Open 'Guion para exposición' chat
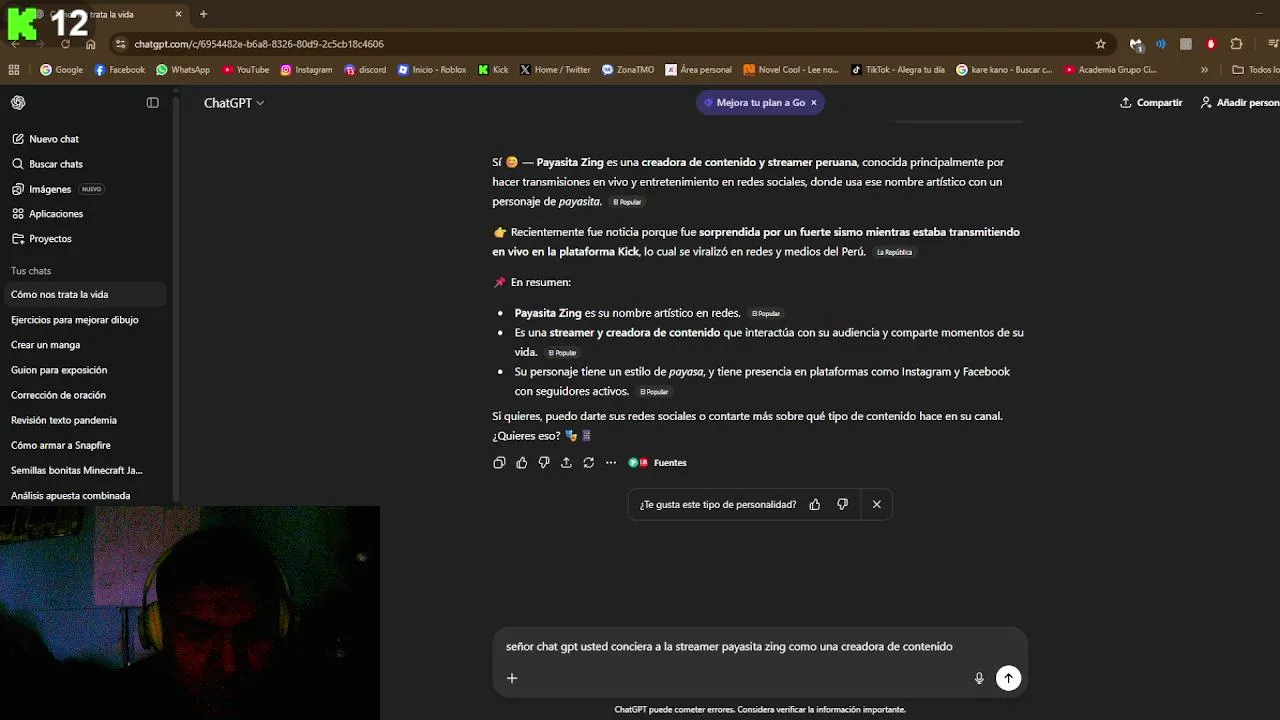 [x=86, y=370]
